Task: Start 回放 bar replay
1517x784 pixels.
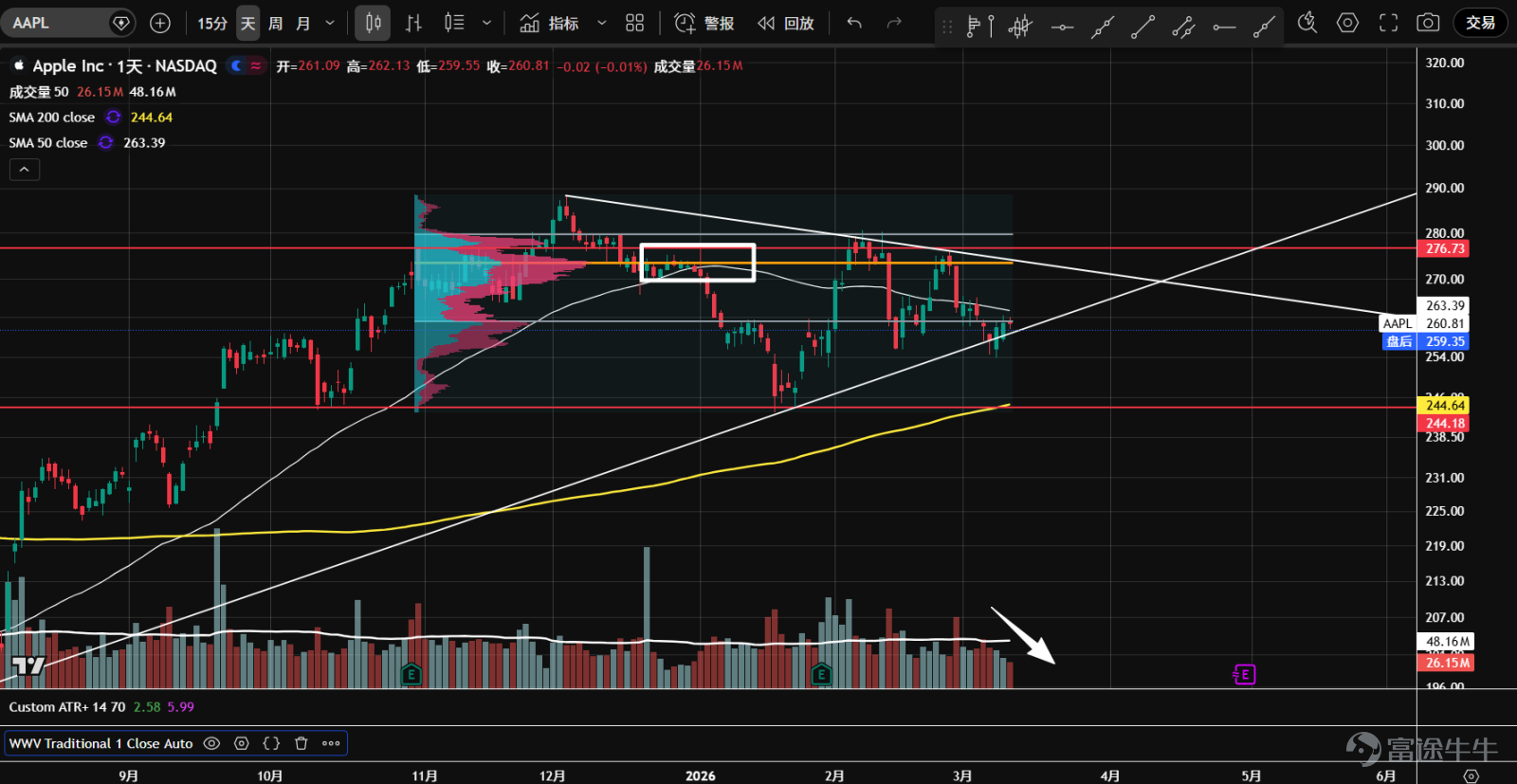Action: tap(786, 23)
